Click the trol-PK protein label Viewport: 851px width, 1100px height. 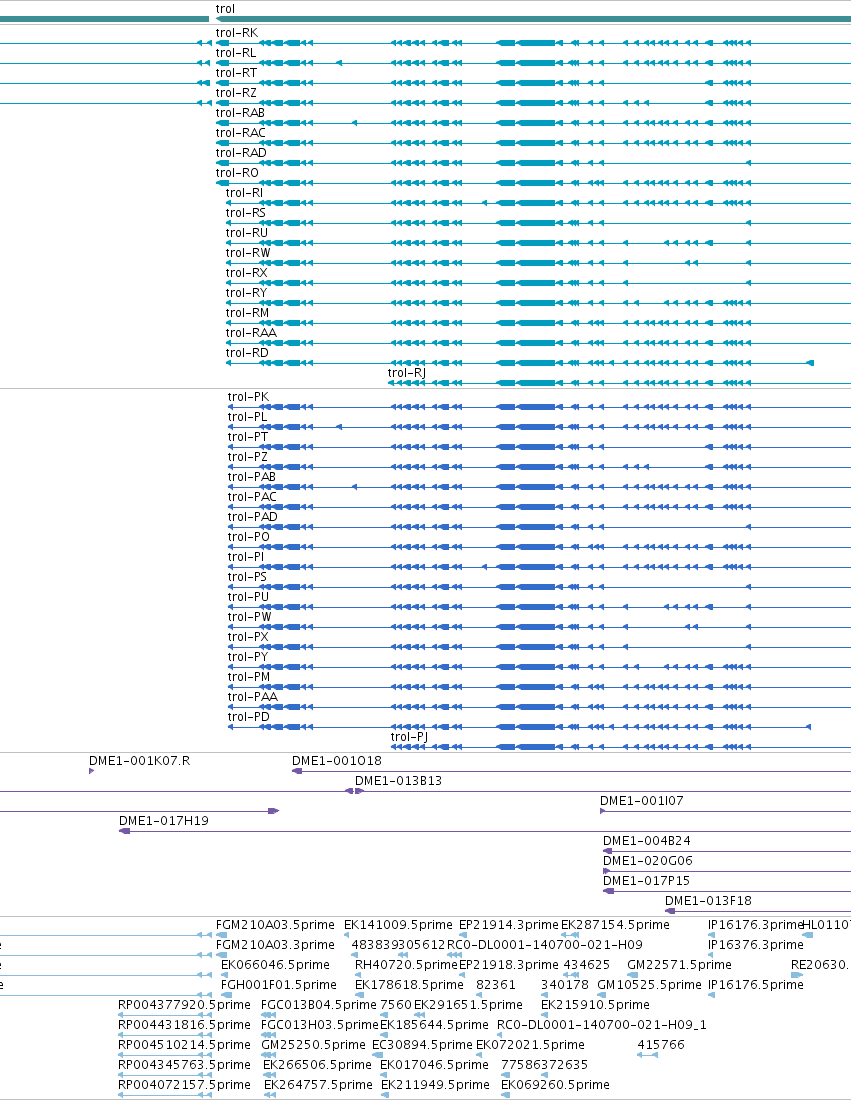pyautogui.click(x=248, y=397)
